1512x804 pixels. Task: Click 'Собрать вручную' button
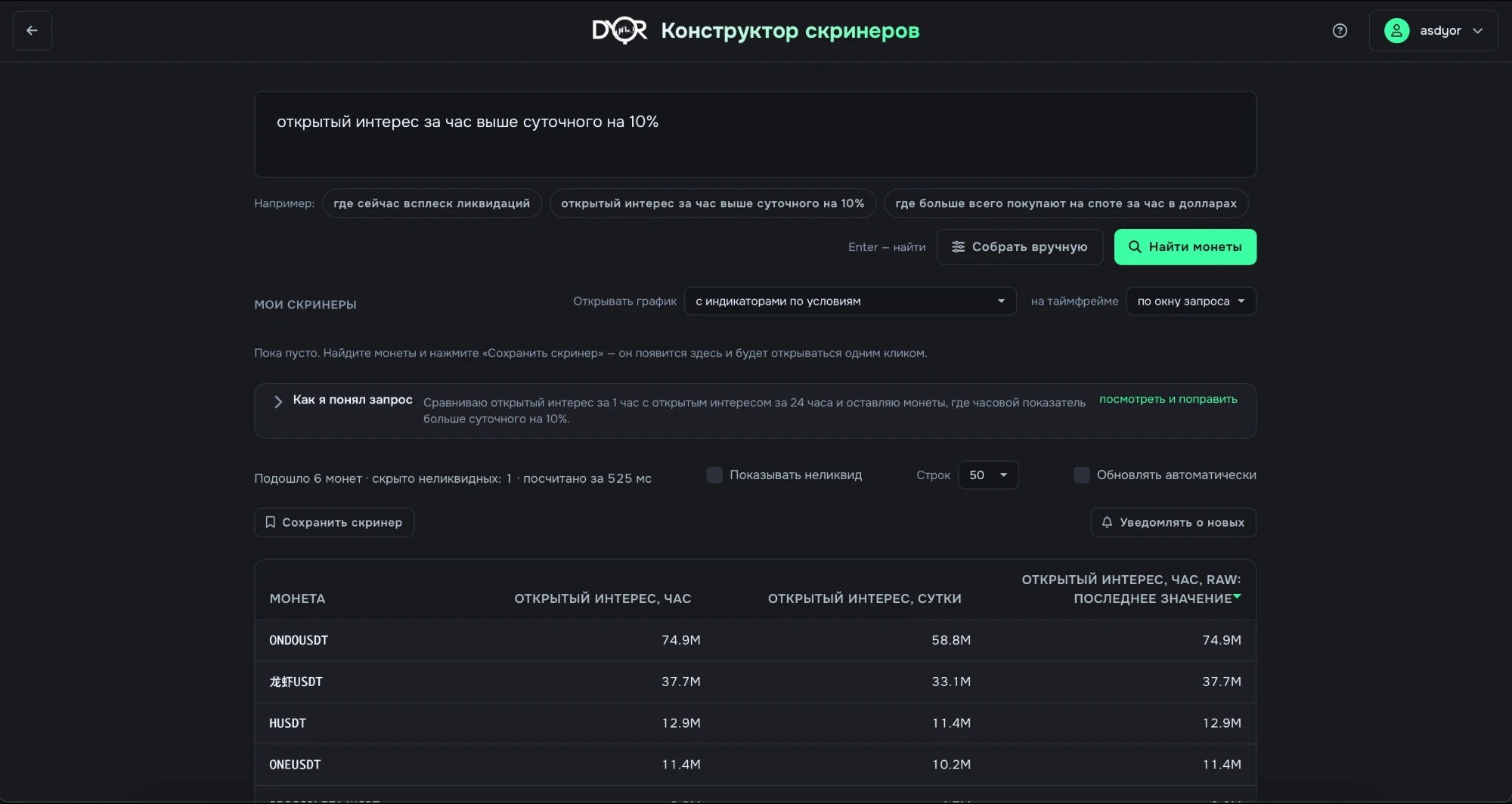(x=1020, y=247)
